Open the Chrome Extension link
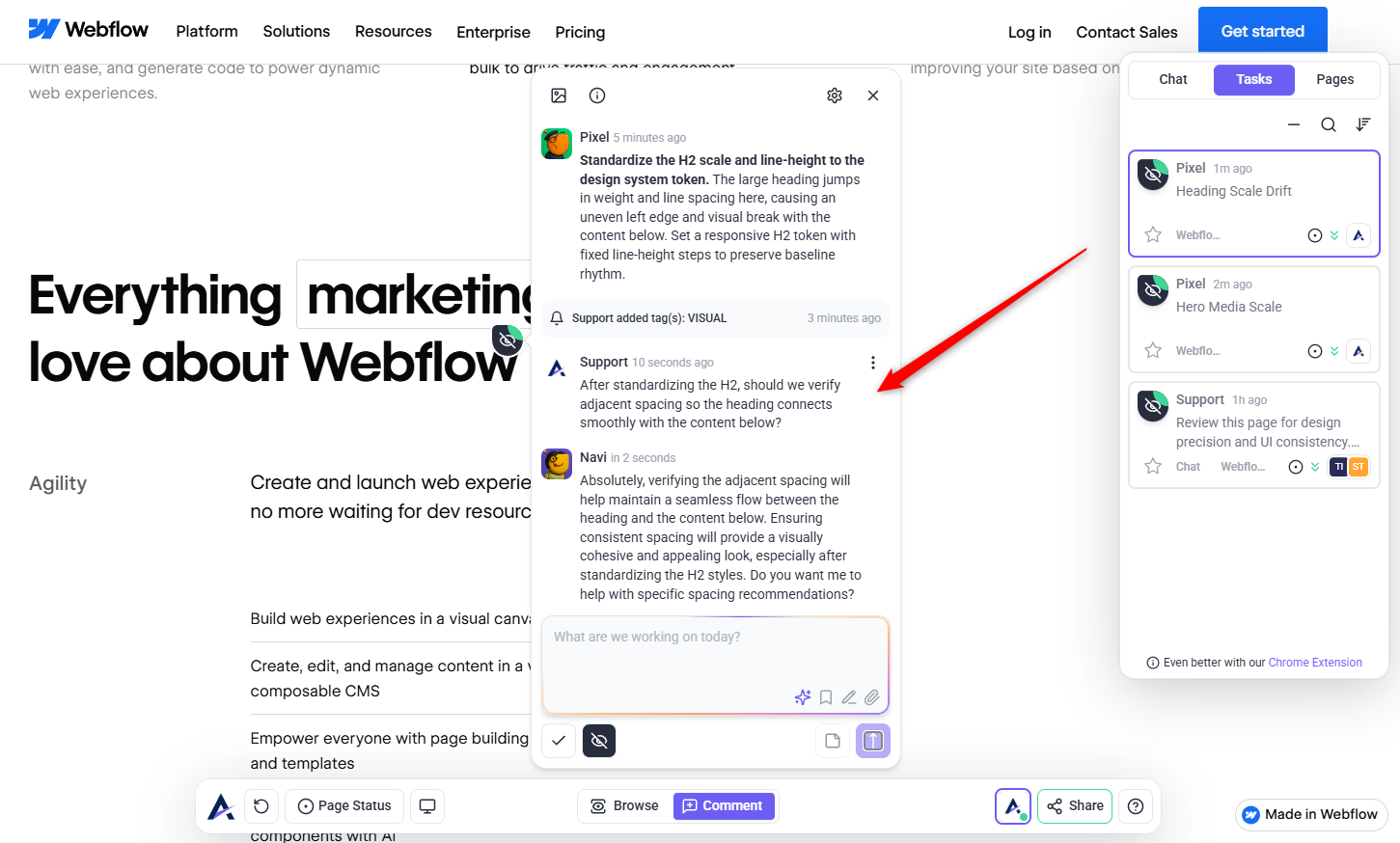Image resolution: width=1400 pixels, height=843 pixels. tap(1315, 663)
